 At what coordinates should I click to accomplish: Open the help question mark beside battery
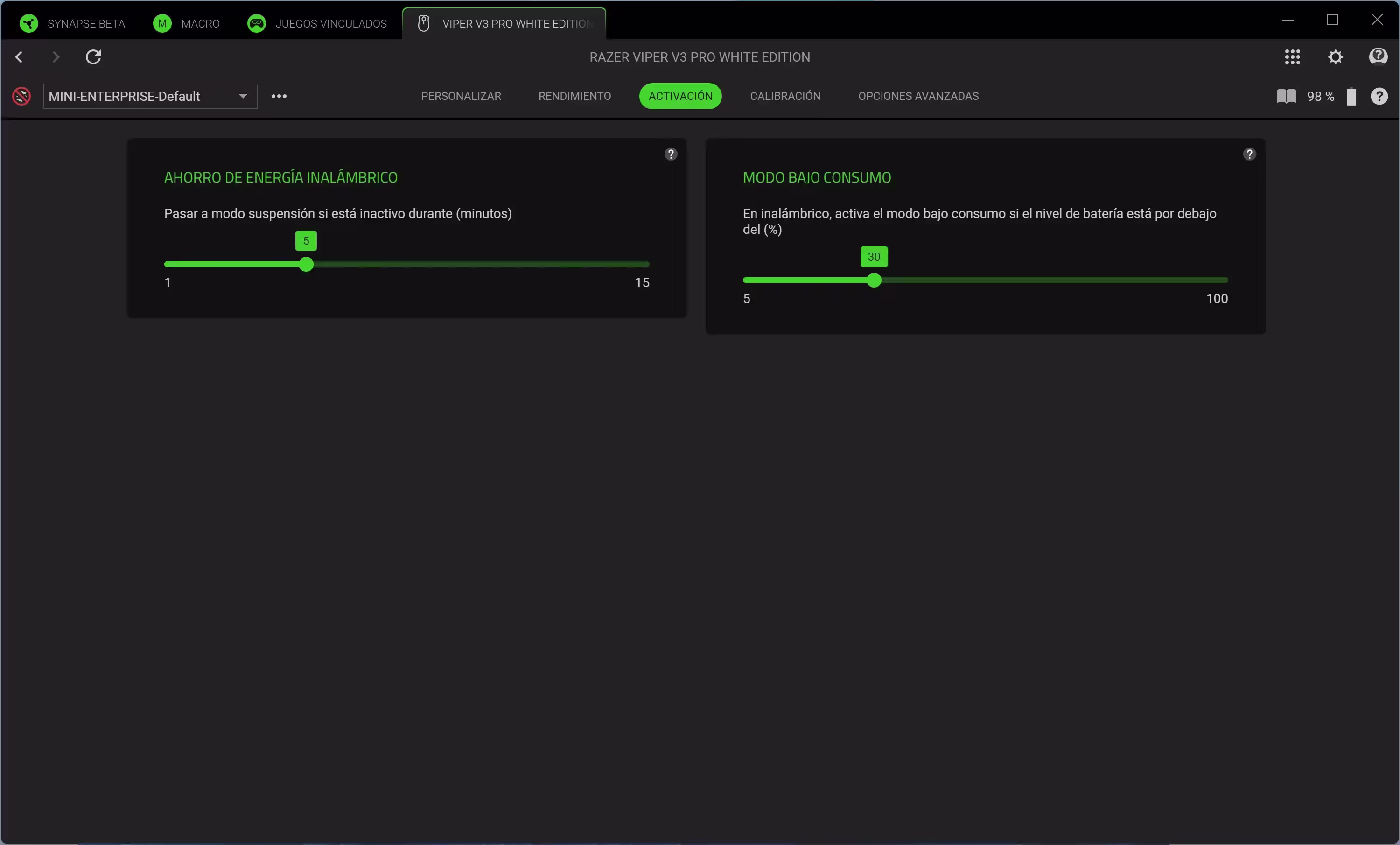click(1379, 96)
